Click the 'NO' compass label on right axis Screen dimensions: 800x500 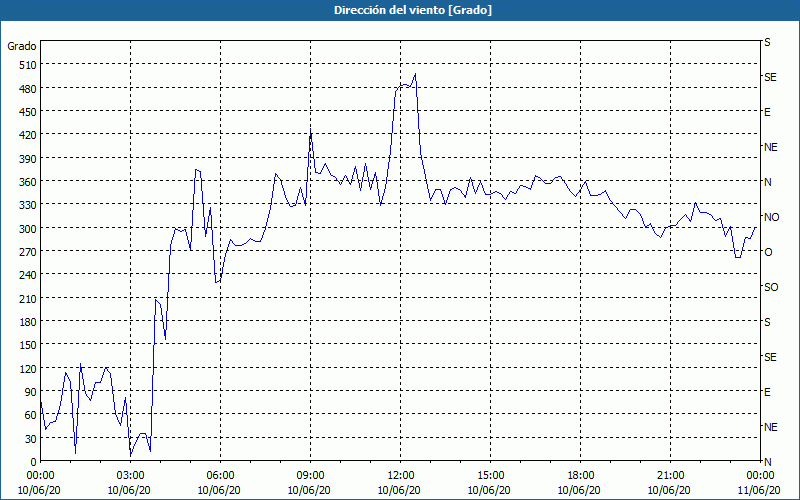point(771,217)
